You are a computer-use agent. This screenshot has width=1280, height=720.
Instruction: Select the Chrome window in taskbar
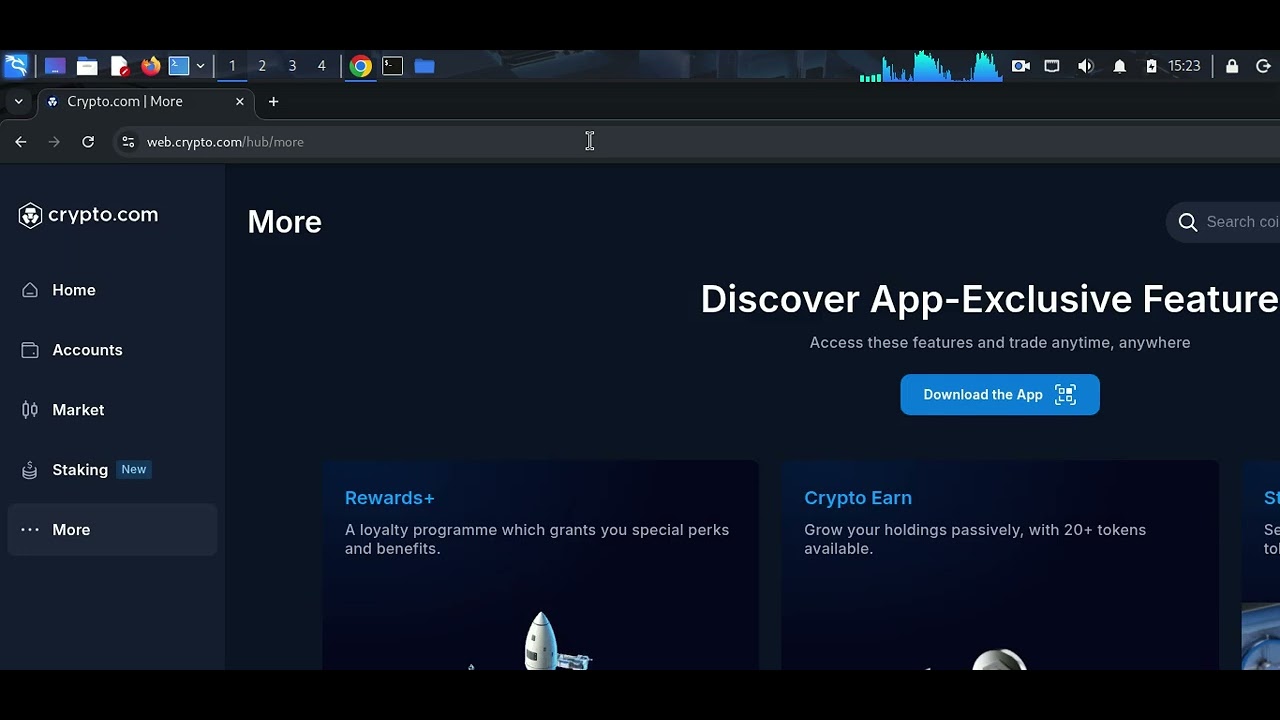[x=361, y=66]
